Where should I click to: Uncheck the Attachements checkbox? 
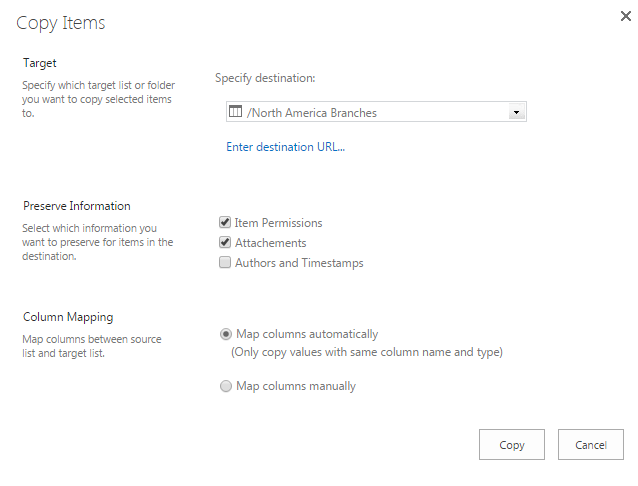225,242
